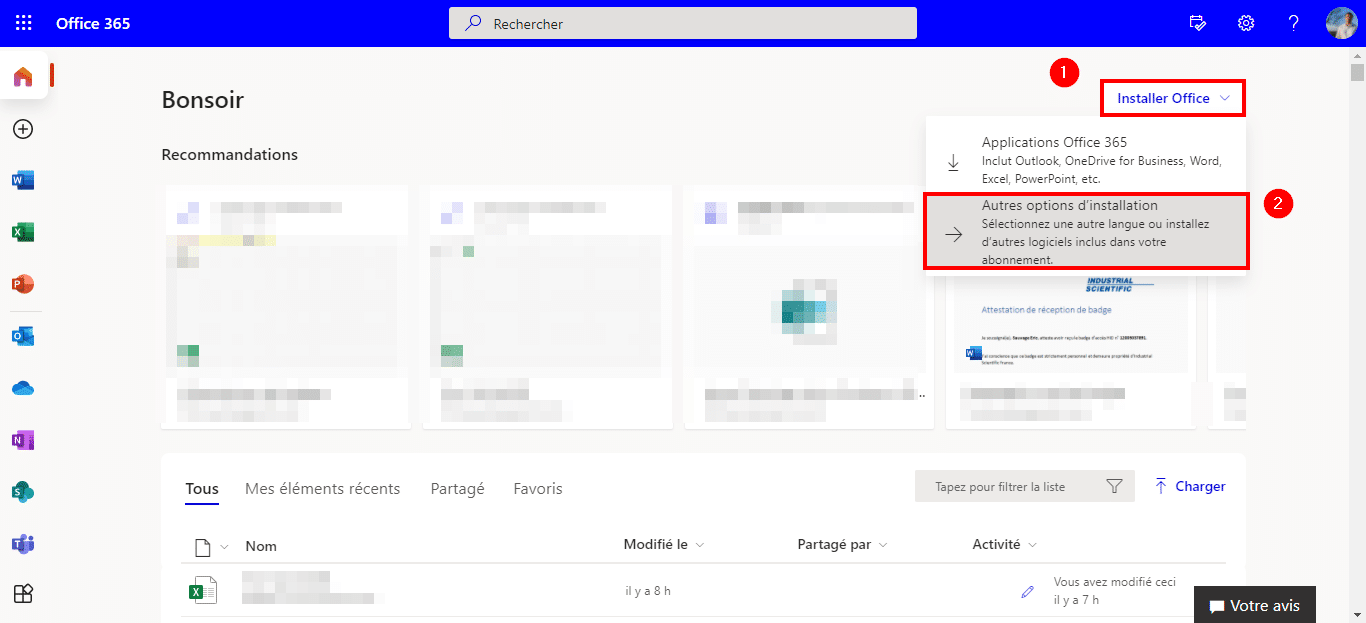Open SharePoint from the sidebar

coord(22,492)
